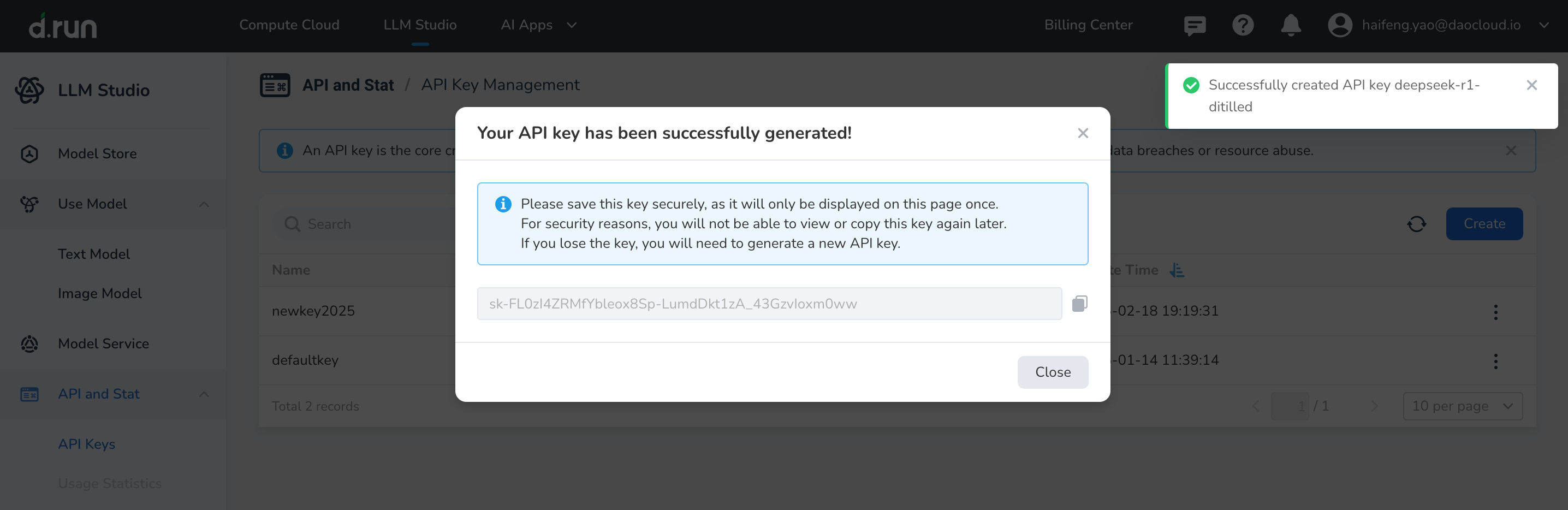Screen dimensions: 1568x510
Task: Click the help question mark icon
Action: click(x=1243, y=26)
